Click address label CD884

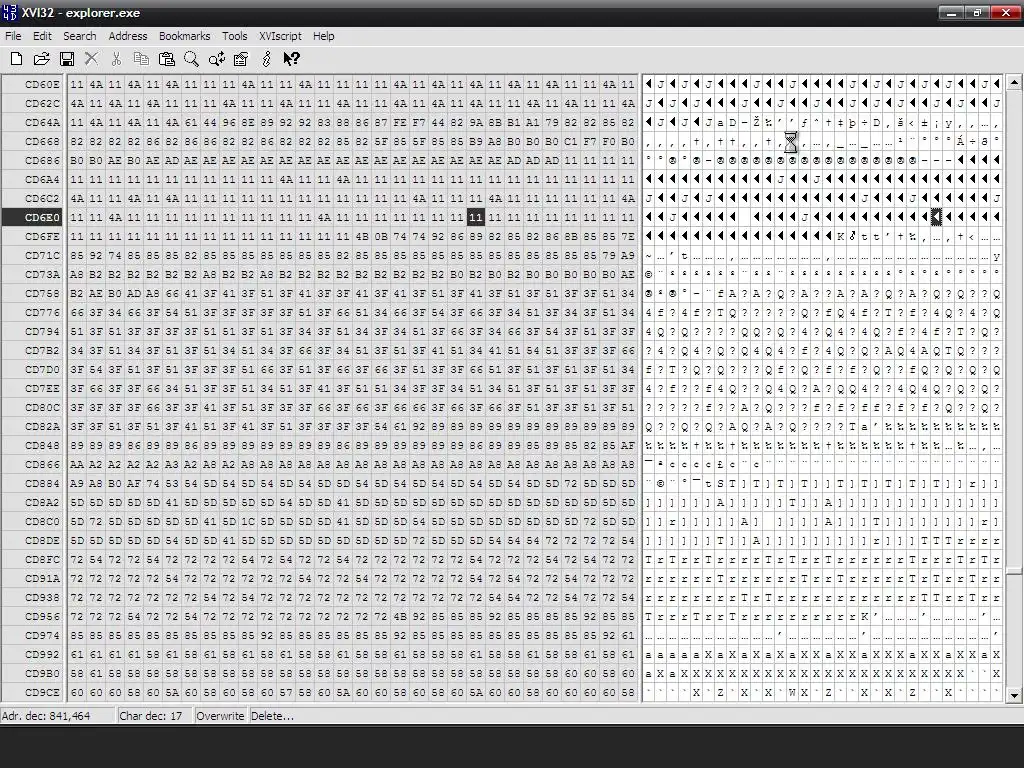[42, 483]
